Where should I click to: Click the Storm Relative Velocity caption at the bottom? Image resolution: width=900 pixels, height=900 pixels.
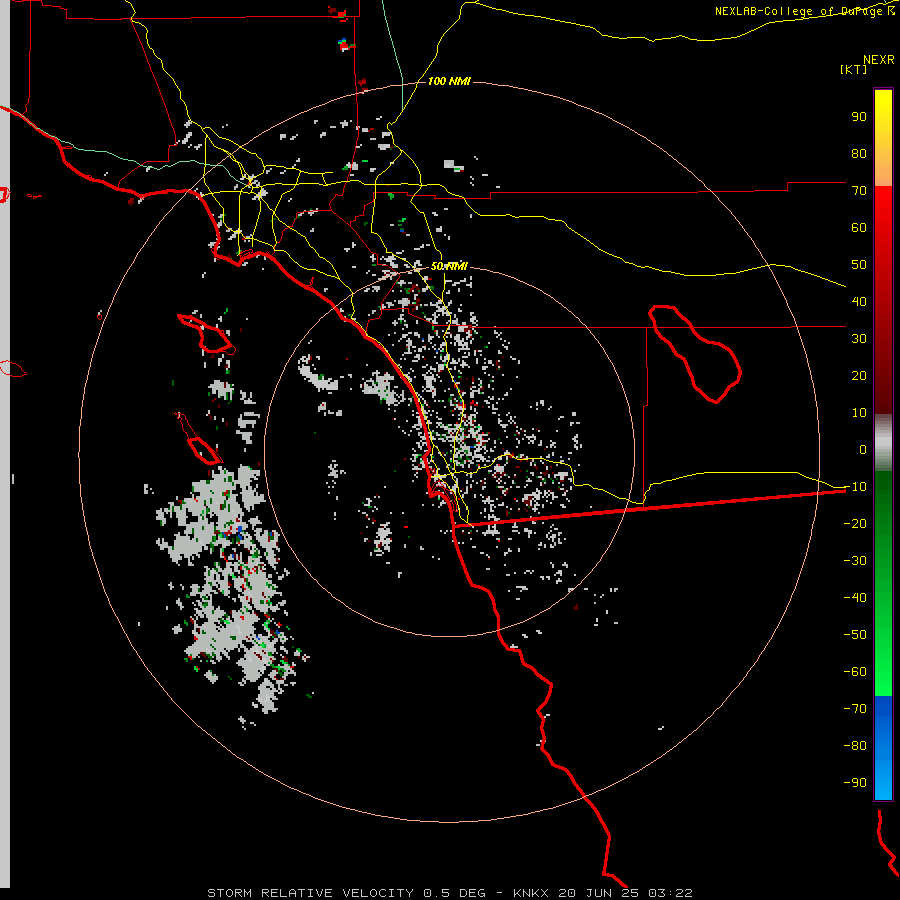[x=449, y=893]
